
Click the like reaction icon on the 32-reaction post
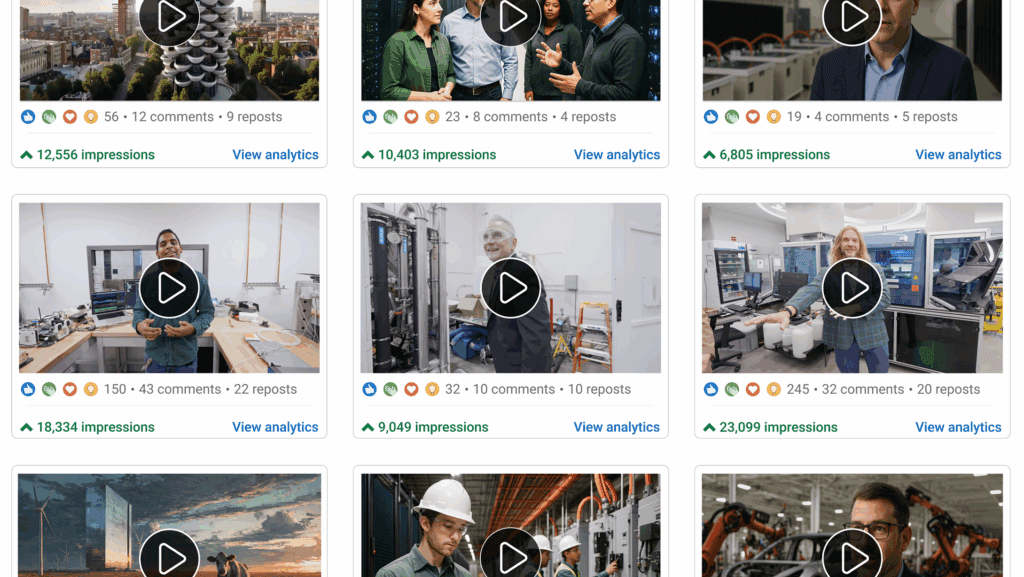[x=370, y=389]
